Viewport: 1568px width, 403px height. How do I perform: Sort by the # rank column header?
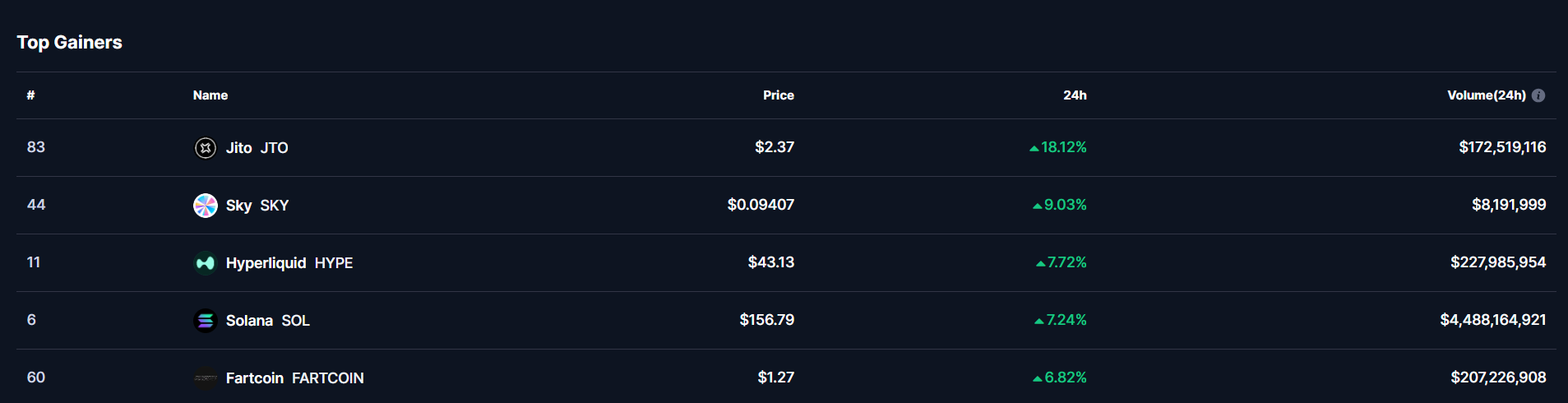30,95
